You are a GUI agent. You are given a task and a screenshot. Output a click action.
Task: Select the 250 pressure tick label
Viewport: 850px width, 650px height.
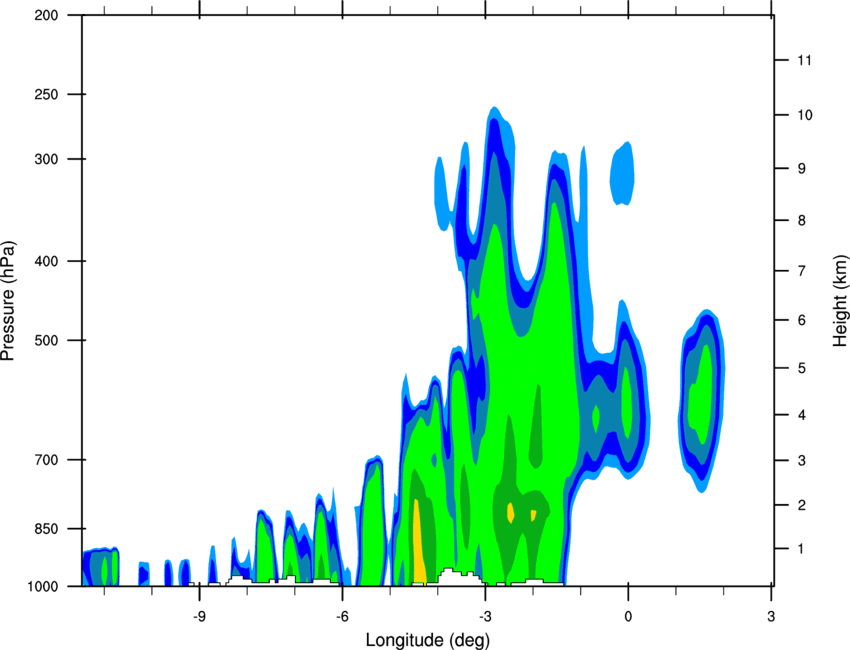[x=46, y=94]
